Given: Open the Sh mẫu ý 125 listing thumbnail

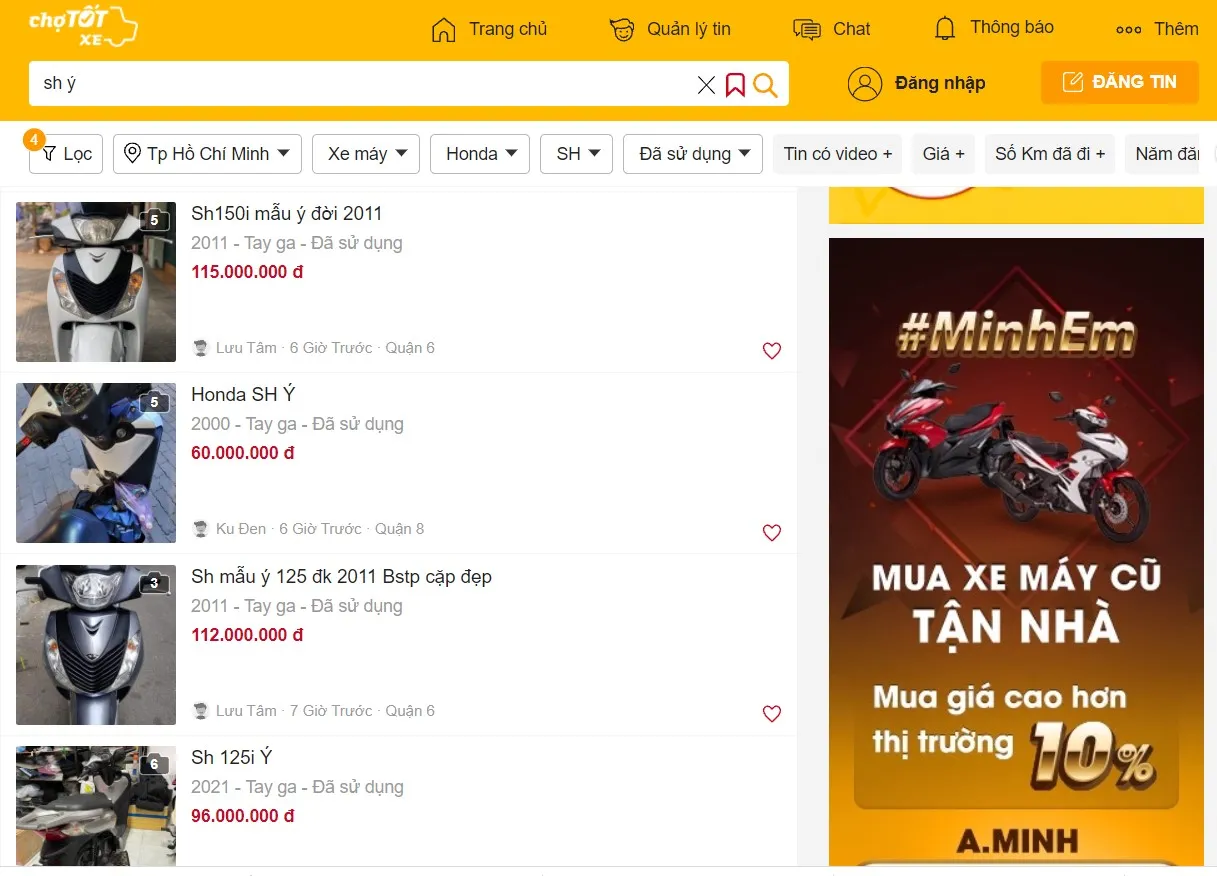Looking at the screenshot, I should click(x=95, y=645).
